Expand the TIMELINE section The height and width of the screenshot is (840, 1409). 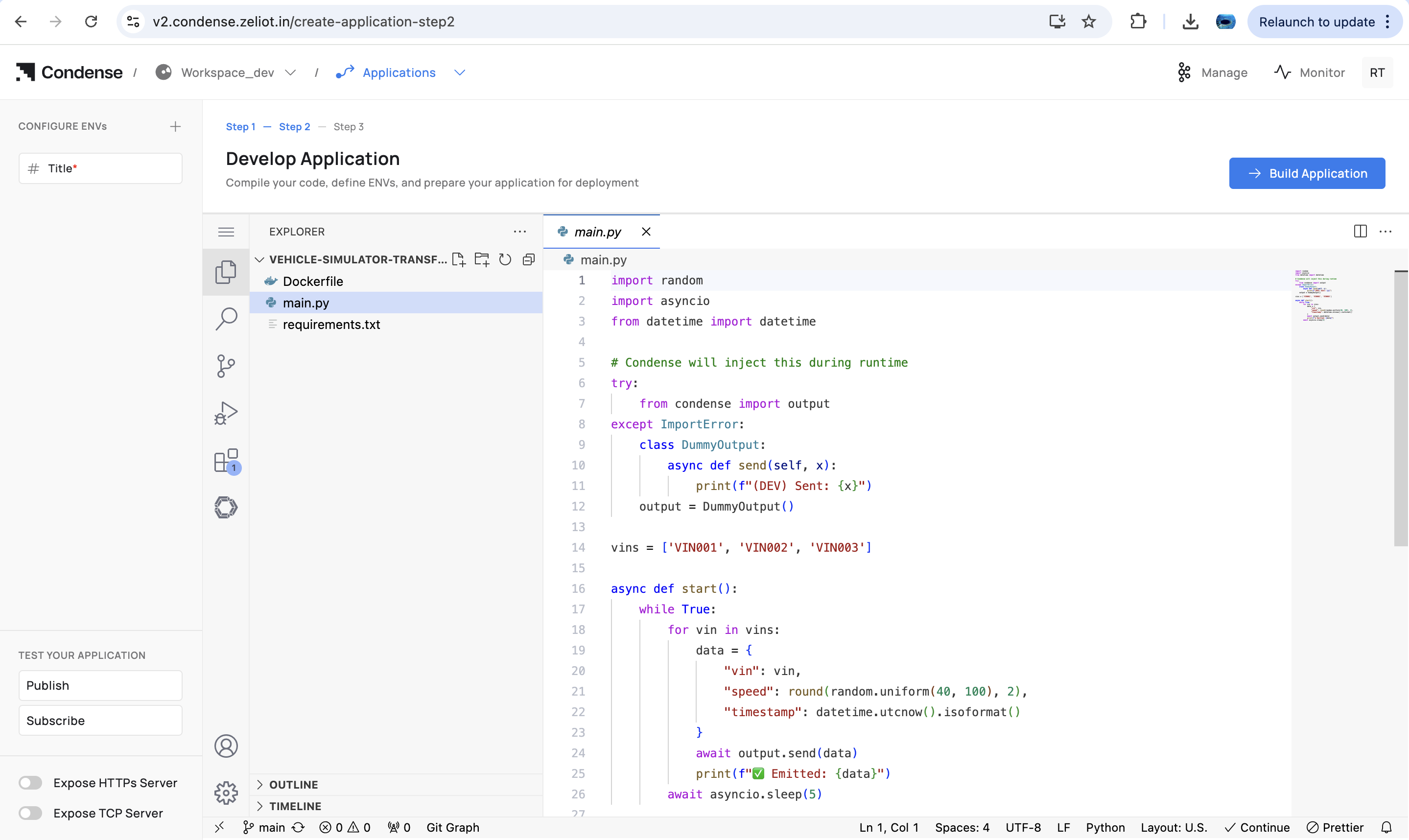(295, 806)
